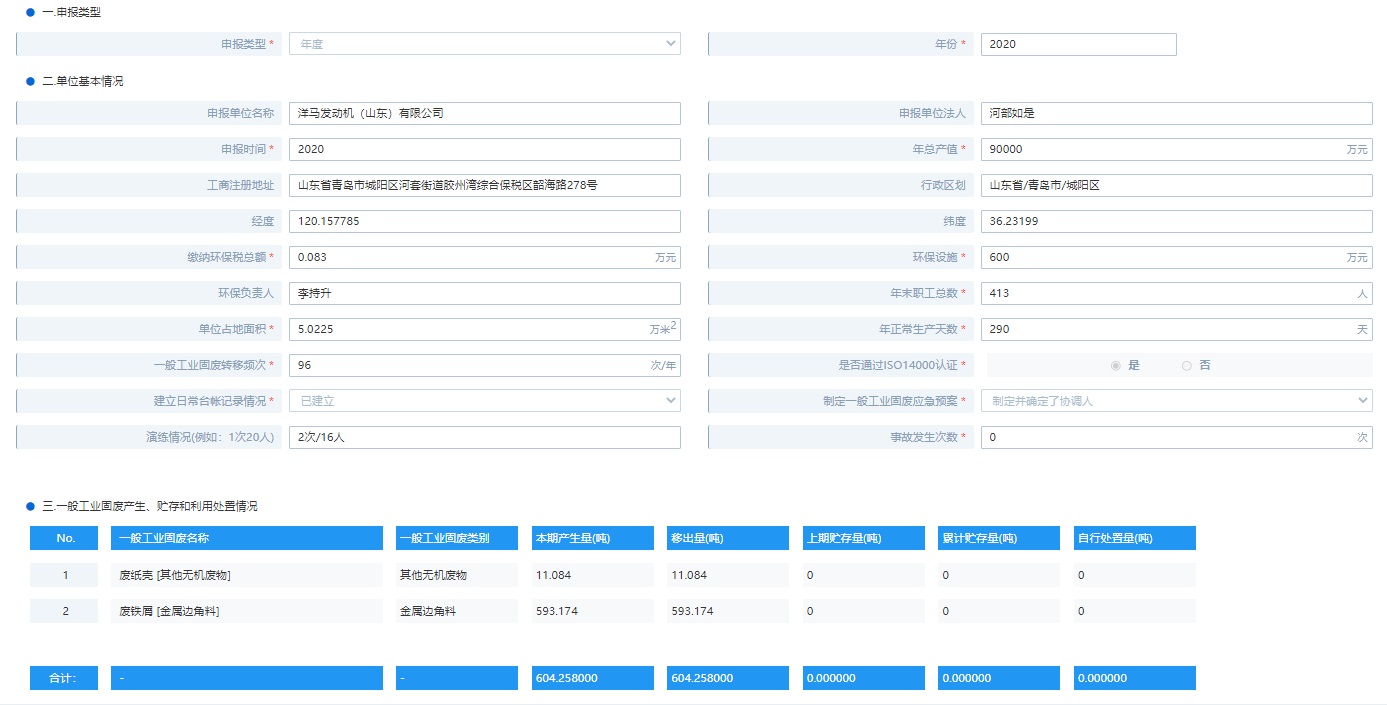Edit the 缴纳环保税总额 field
Screen dimensions: 1387x705
click(470, 257)
